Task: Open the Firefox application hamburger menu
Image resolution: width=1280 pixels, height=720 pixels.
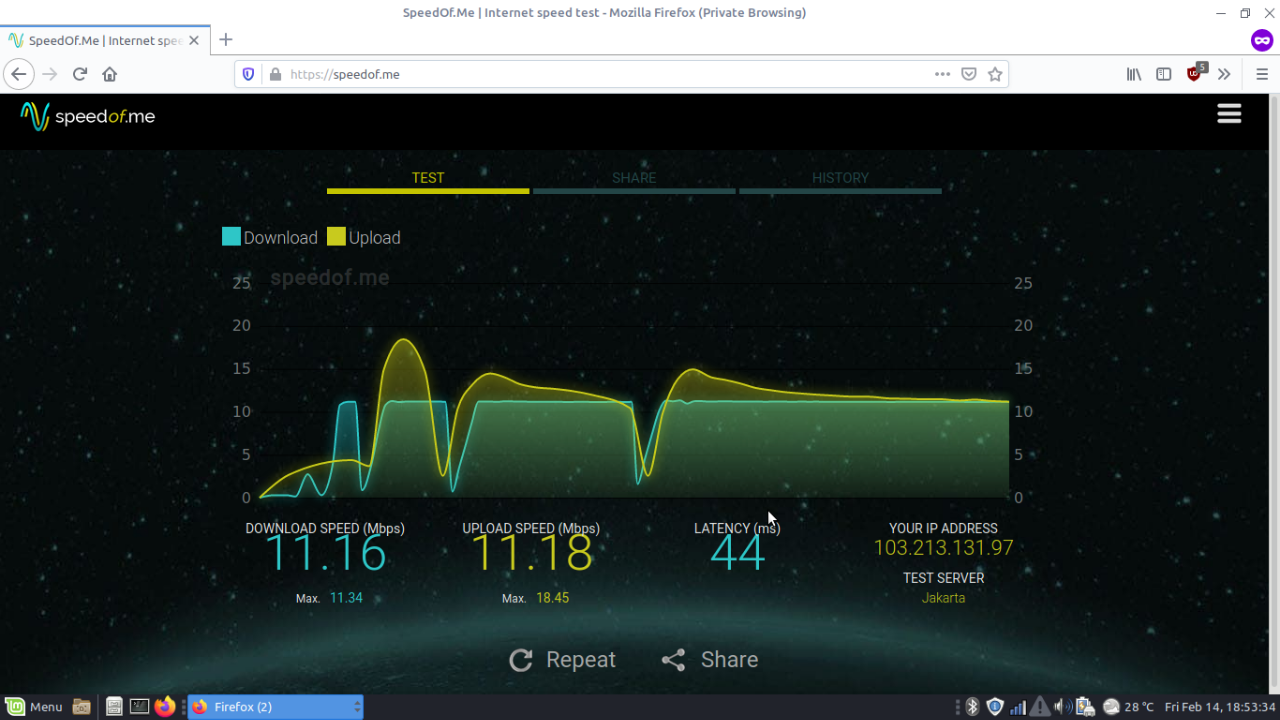Action: 1262,74
